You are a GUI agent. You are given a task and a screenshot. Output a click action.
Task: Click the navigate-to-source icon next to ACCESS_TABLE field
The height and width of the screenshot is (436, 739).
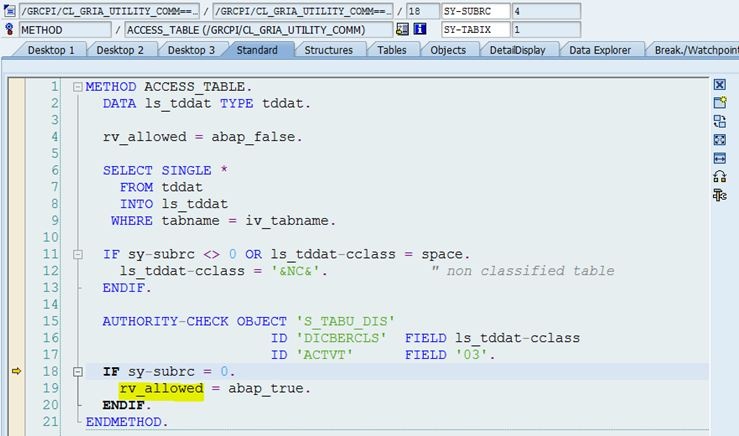[402, 29]
